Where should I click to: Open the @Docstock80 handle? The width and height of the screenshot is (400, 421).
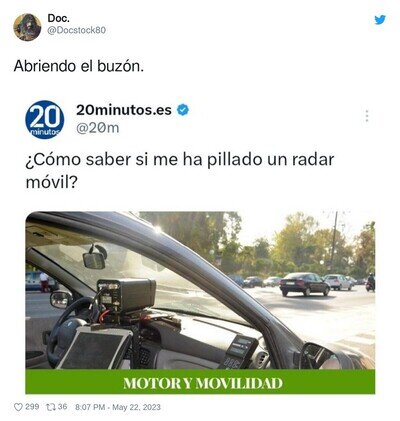(77, 30)
